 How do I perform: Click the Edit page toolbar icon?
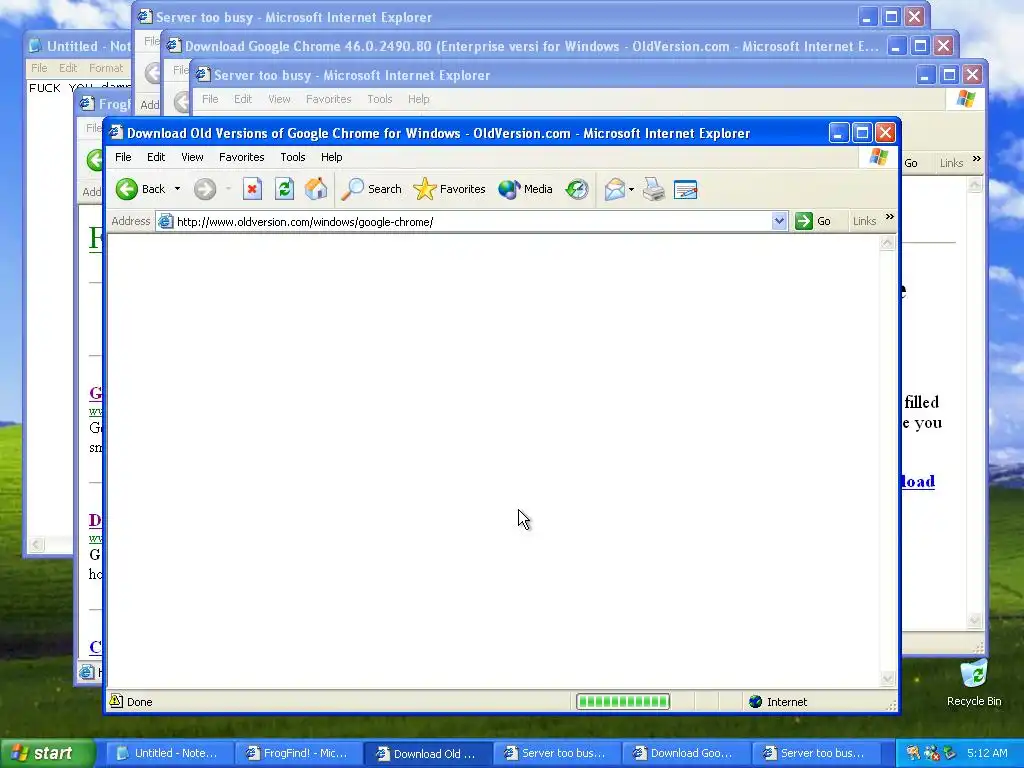click(x=686, y=189)
